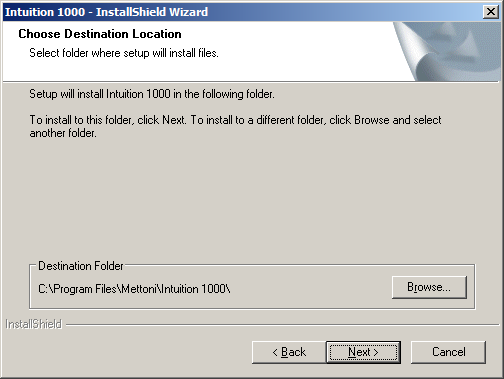Click the 'Destination Folder' group label
Viewport: 504px width, 379px height.
[81, 266]
